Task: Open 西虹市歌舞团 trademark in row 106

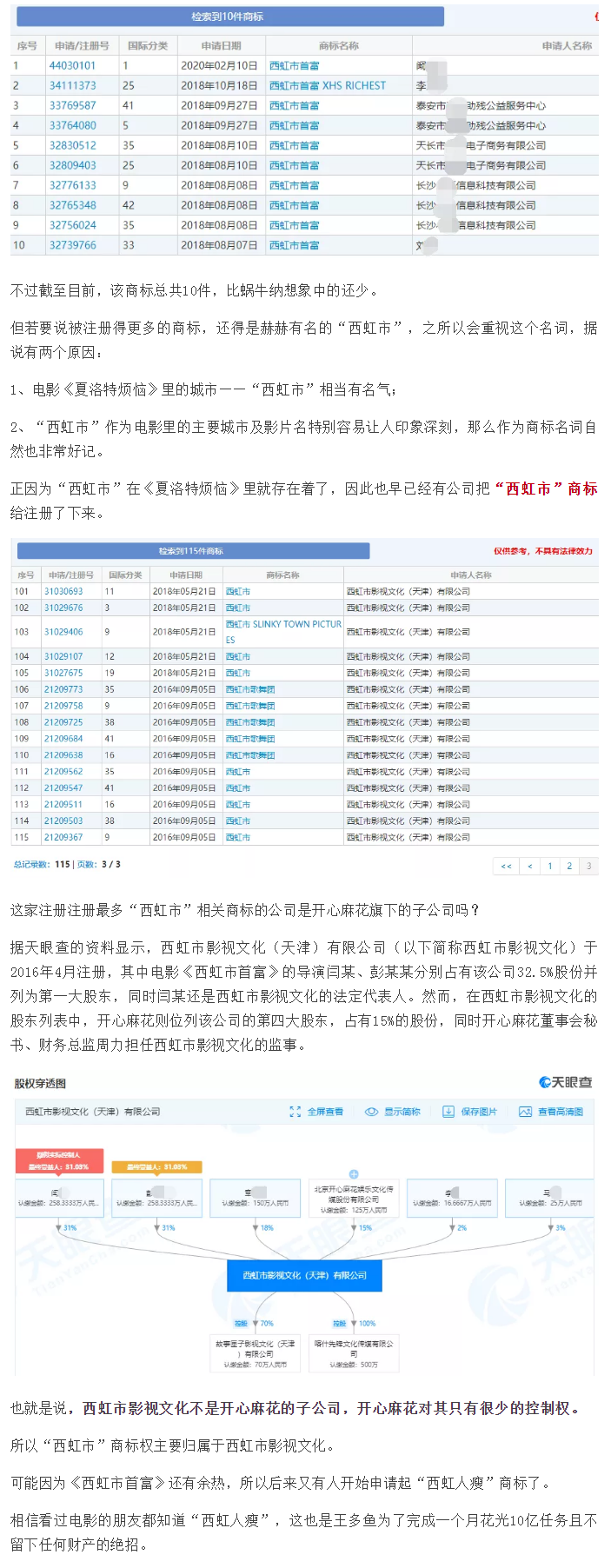Action: coord(250,689)
